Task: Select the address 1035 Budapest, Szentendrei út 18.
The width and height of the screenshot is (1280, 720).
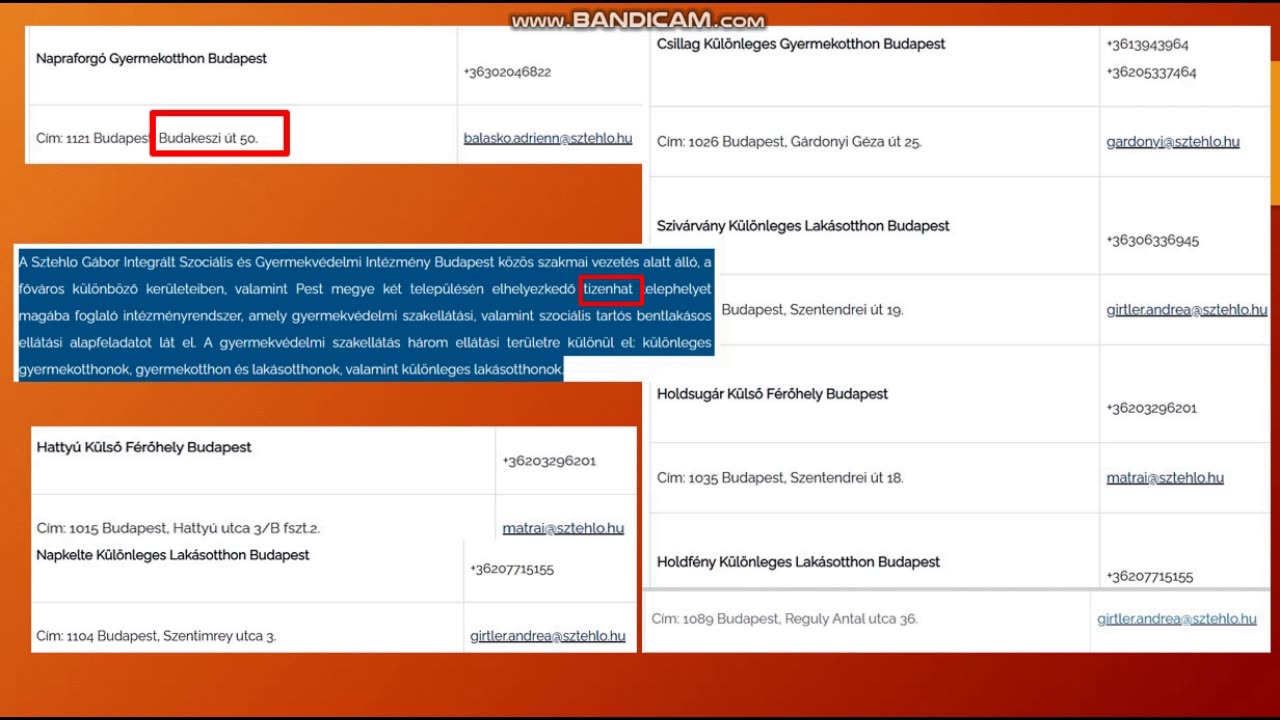Action: click(x=796, y=479)
